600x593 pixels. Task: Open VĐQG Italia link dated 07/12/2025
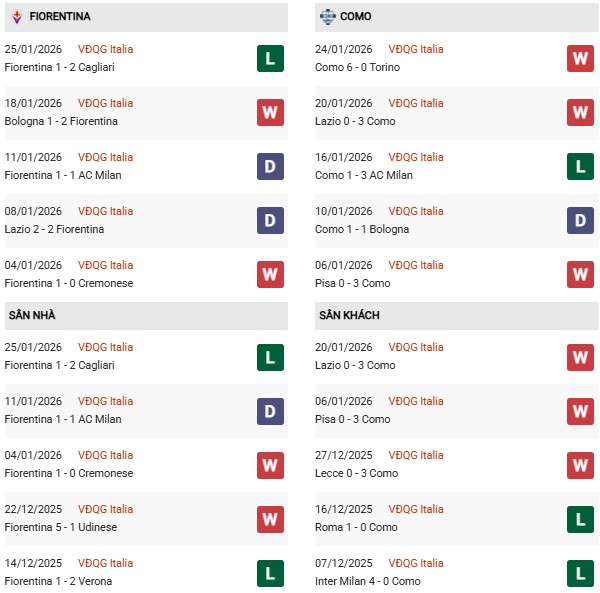(x=416, y=563)
